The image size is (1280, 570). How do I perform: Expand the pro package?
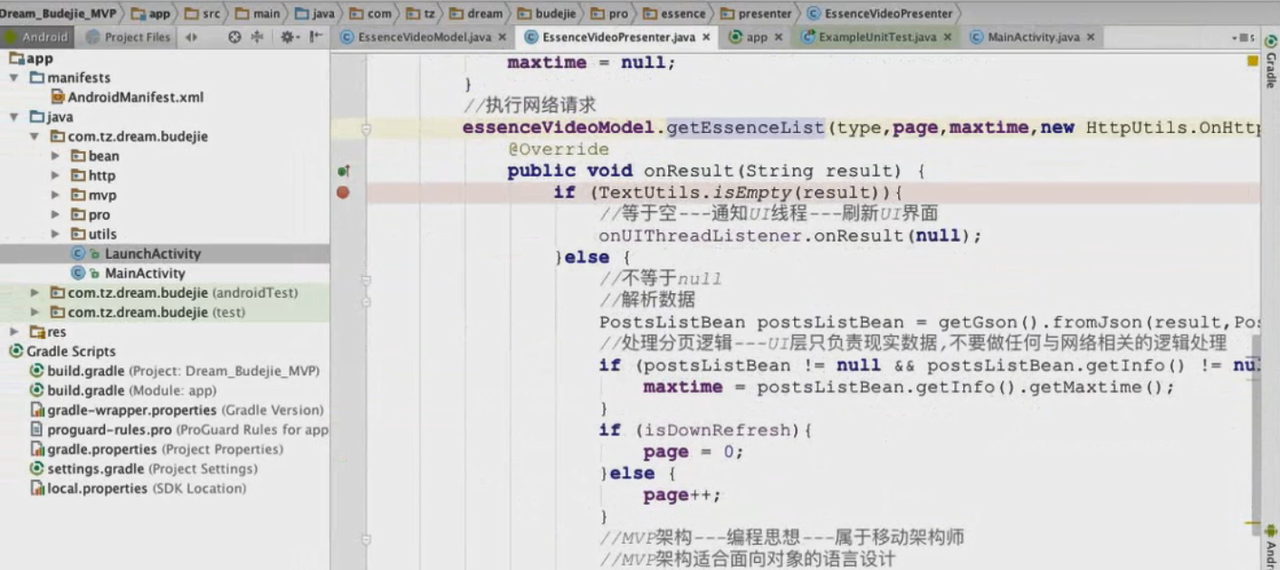tap(56, 214)
